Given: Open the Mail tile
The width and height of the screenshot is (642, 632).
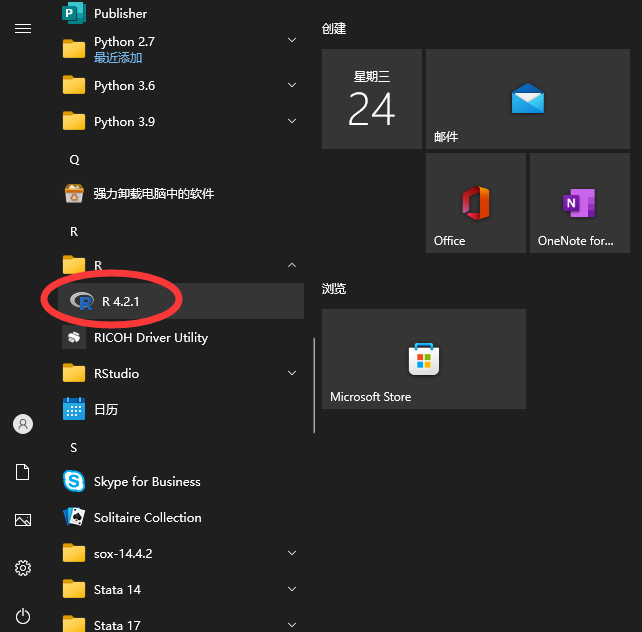Looking at the screenshot, I should (528, 99).
